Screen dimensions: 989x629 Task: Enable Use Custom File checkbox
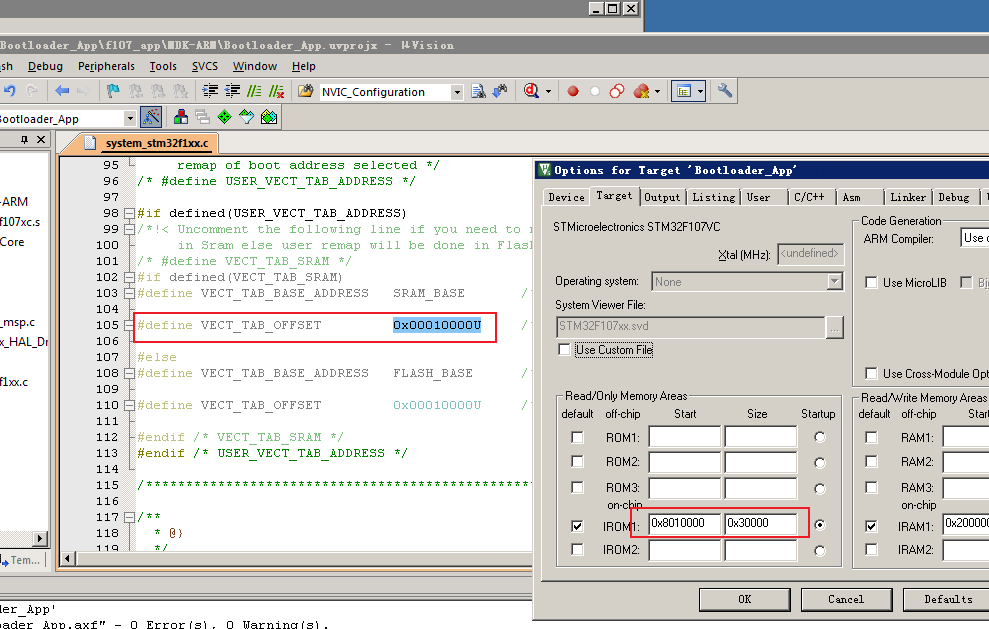pyautogui.click(x=565, y=350)
